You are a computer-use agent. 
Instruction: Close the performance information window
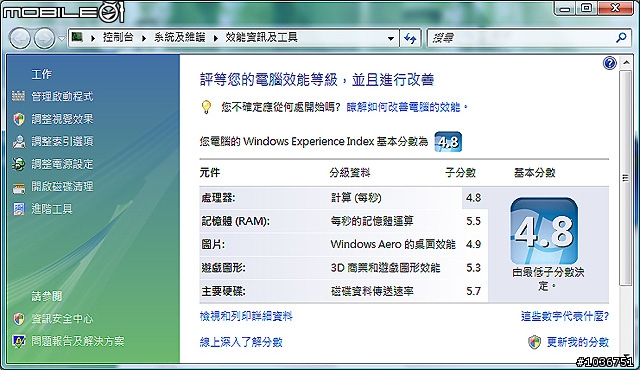point(616,9)
